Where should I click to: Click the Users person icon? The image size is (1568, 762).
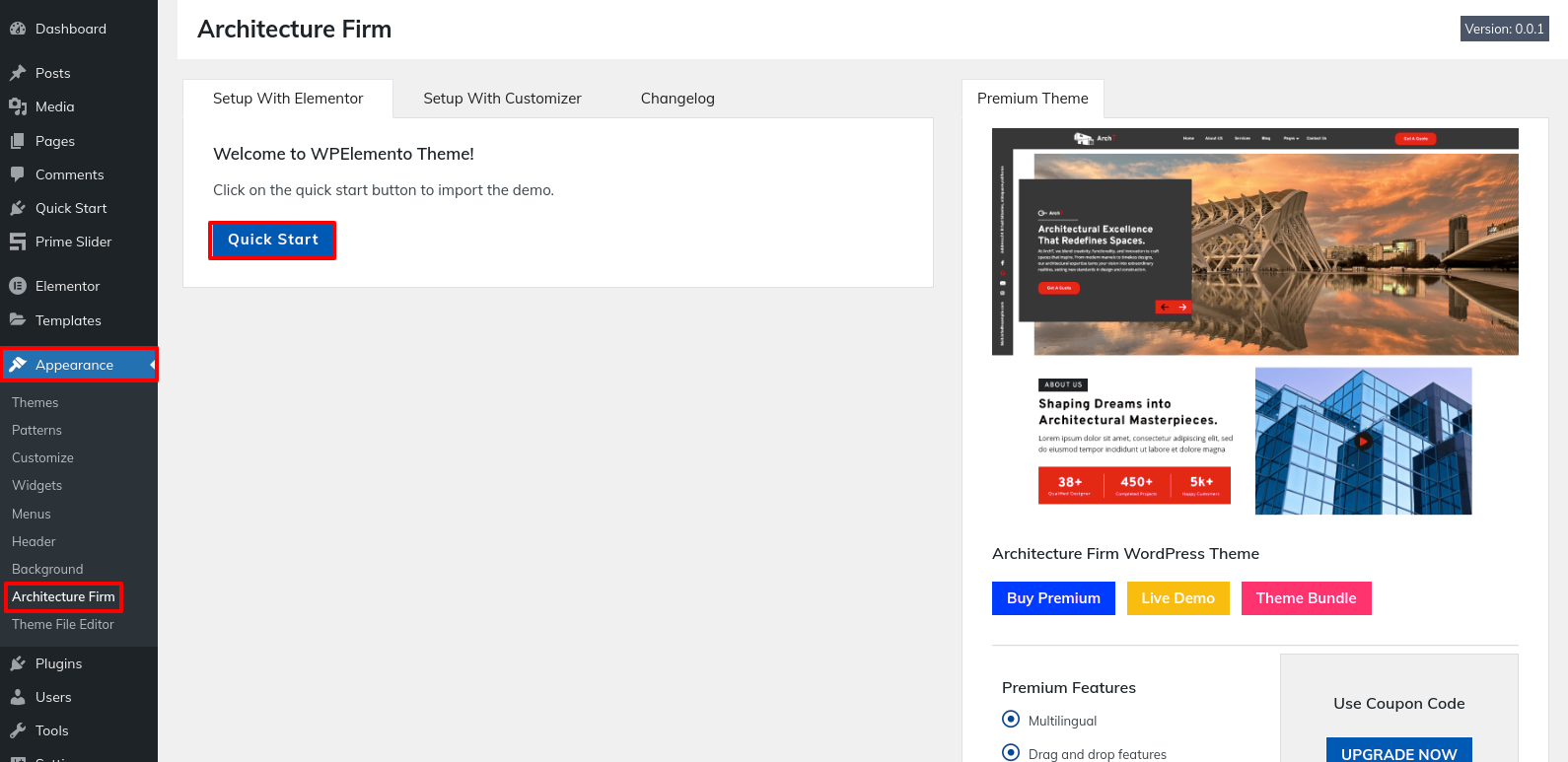[18, 697]
